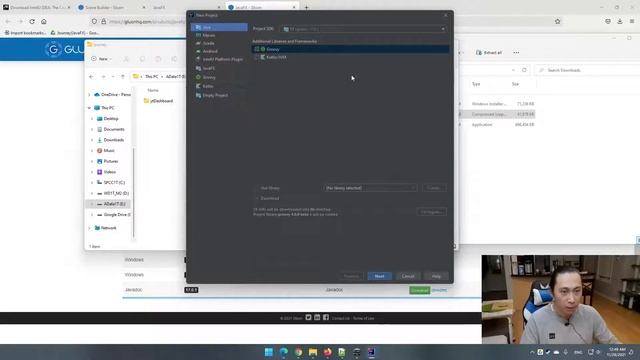
Task: Click the Configure button in library section
Action: pos(431,212)
